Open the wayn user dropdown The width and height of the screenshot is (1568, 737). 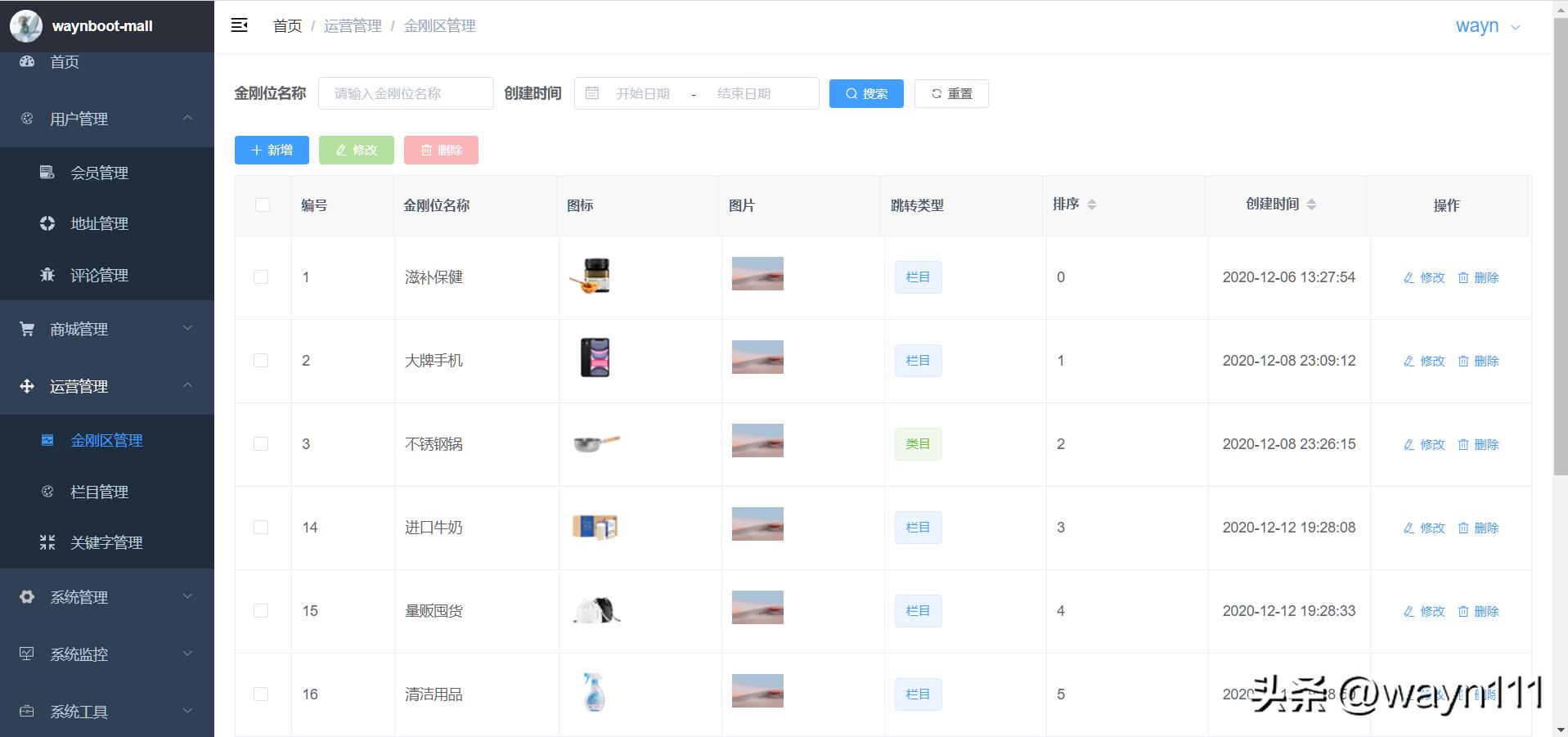pyautogui.click(x=1486, y=26)
